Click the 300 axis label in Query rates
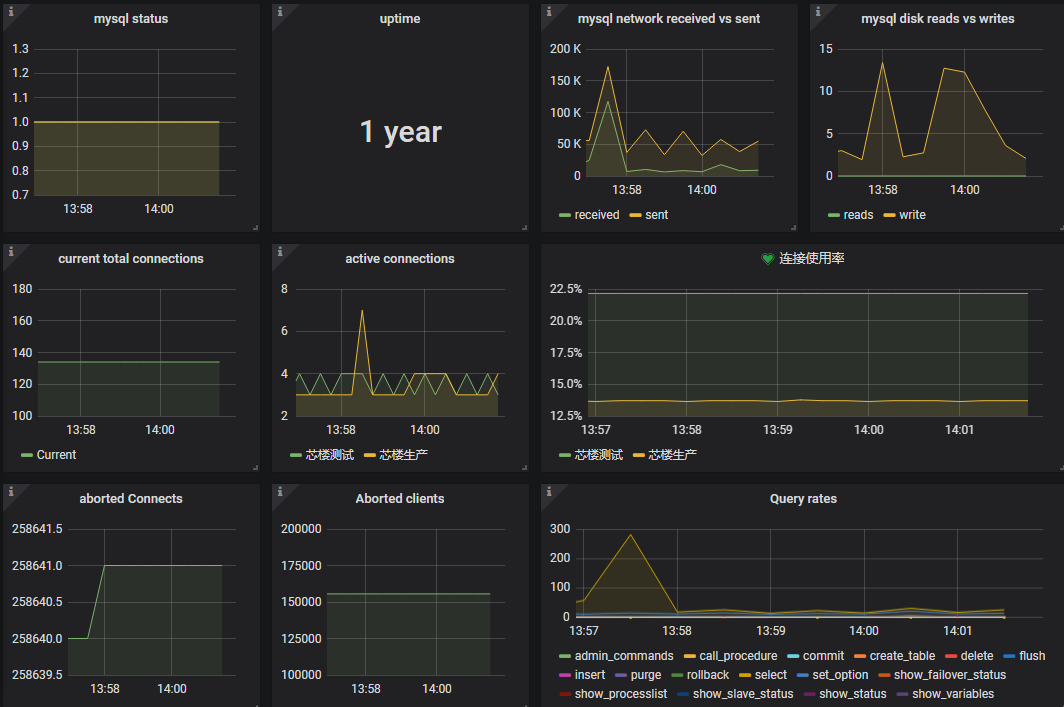This screenshot has height=707, width=1064. point(560,529)
